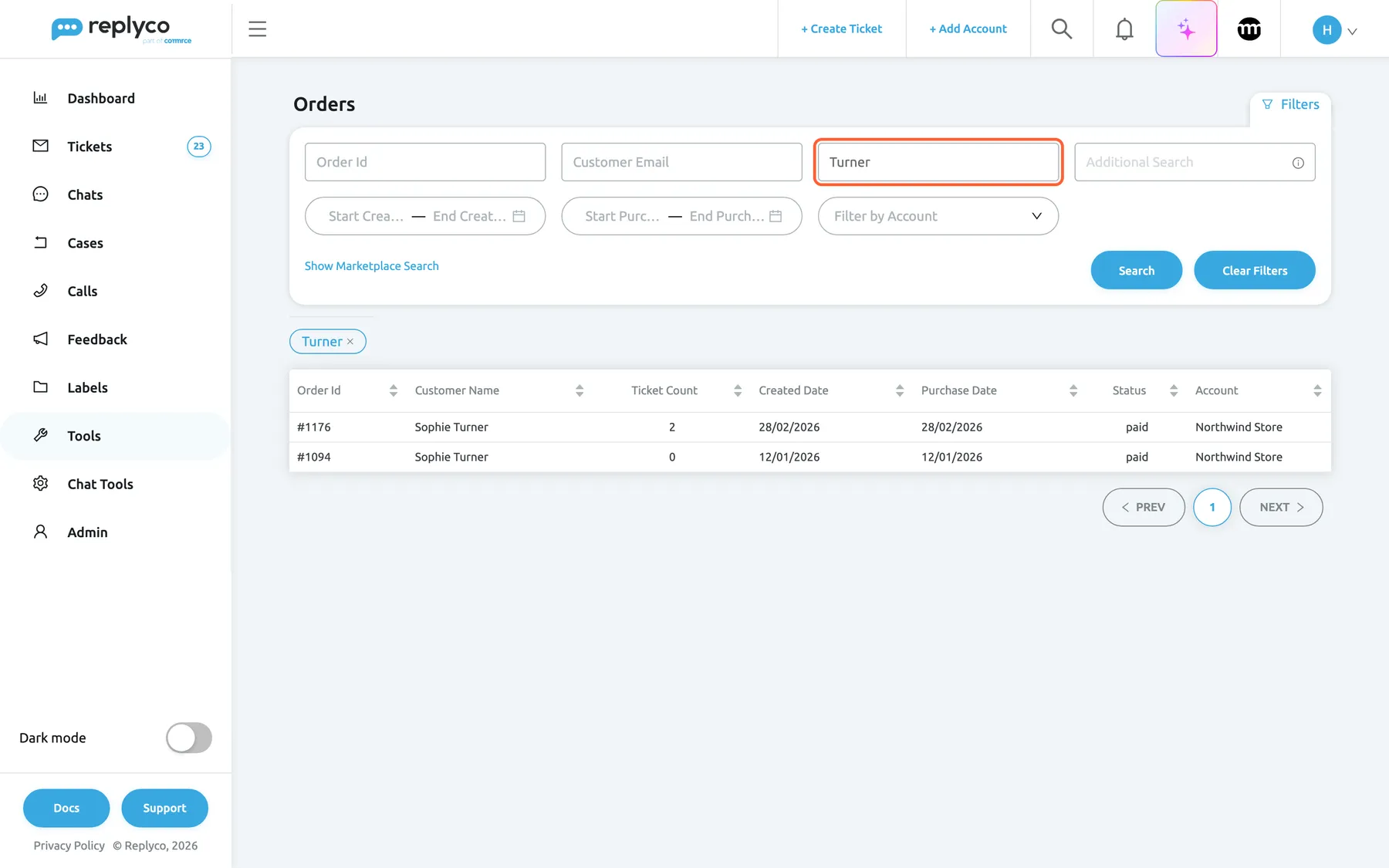
Task: Open the hamburger menu icon
Action: click(257, 29)
